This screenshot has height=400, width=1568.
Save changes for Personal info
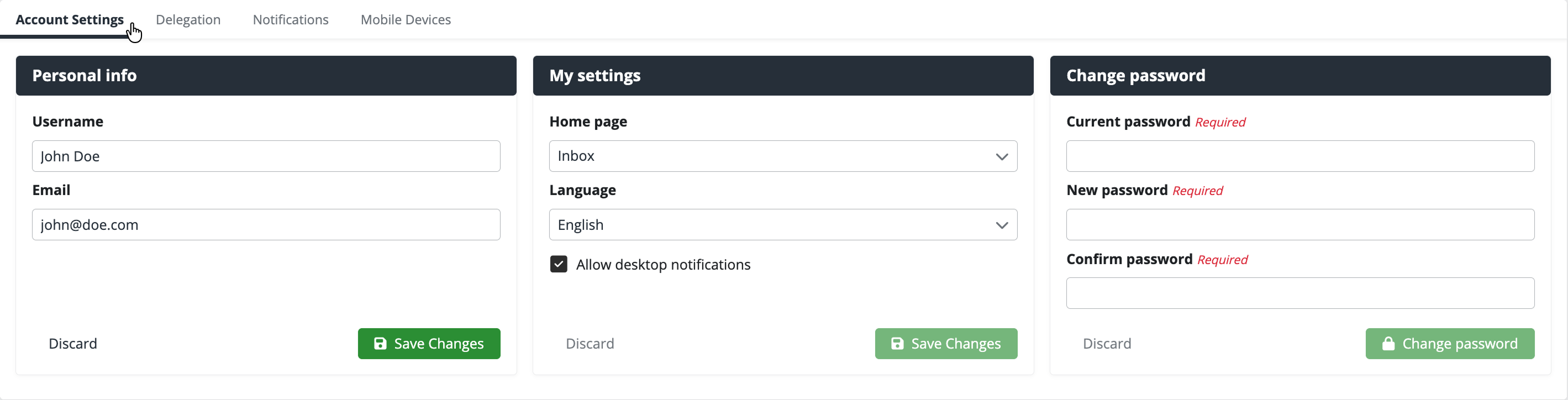pos(429,344)
